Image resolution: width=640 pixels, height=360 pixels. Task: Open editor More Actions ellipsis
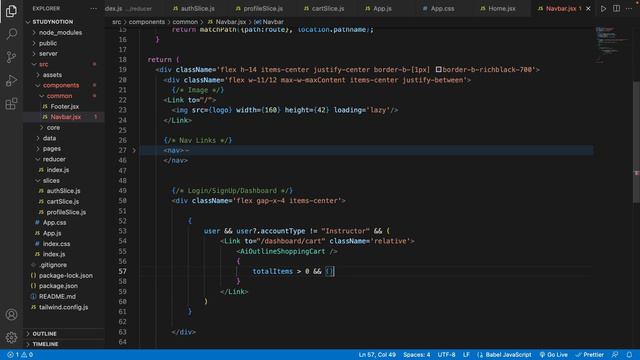[x=629, y=9]
